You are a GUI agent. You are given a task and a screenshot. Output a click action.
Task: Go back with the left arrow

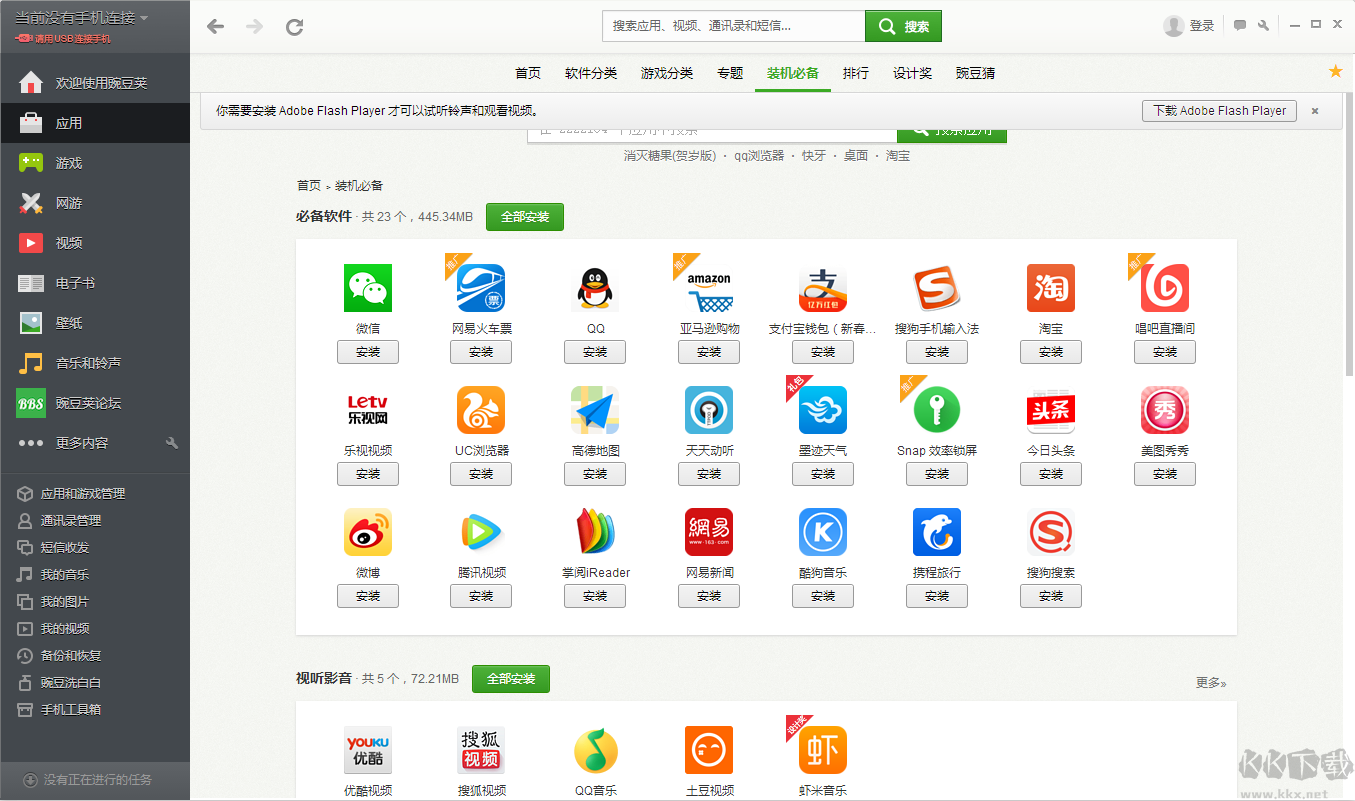[x=215, y=26]
